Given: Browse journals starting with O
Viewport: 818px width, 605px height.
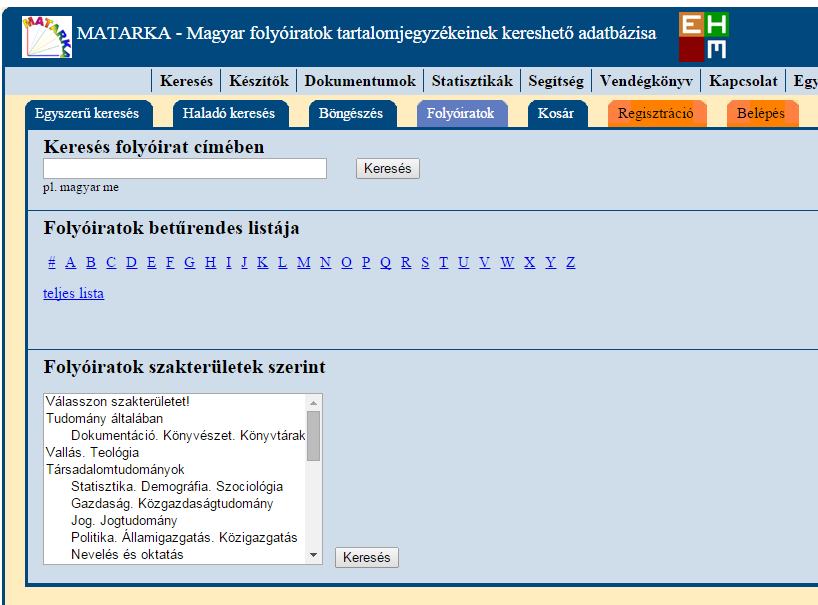Looking at the screenshot, I should click(346, 262).
